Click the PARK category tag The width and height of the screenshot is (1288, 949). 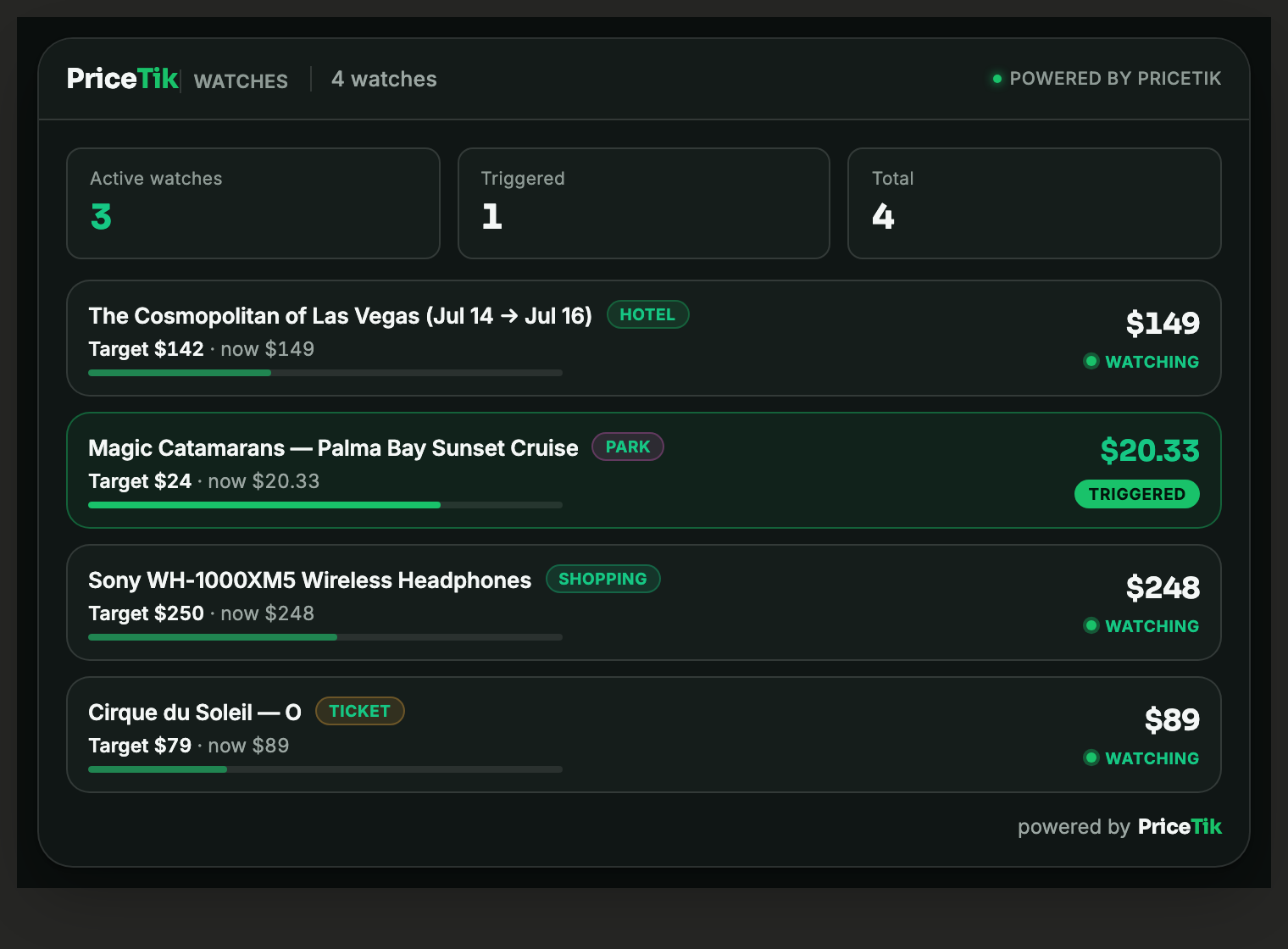pos(628,447)
